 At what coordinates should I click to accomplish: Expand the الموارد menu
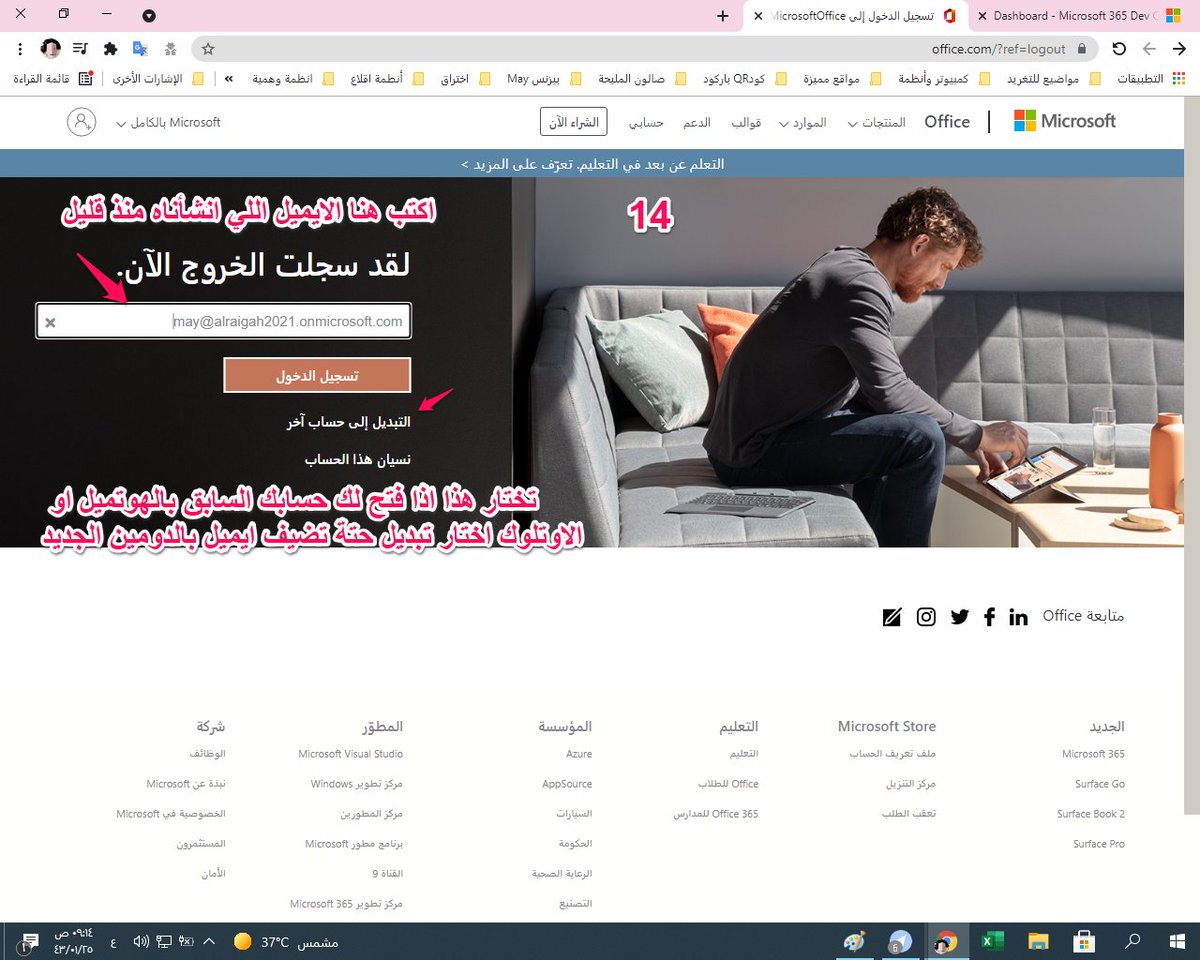point(803,122)
